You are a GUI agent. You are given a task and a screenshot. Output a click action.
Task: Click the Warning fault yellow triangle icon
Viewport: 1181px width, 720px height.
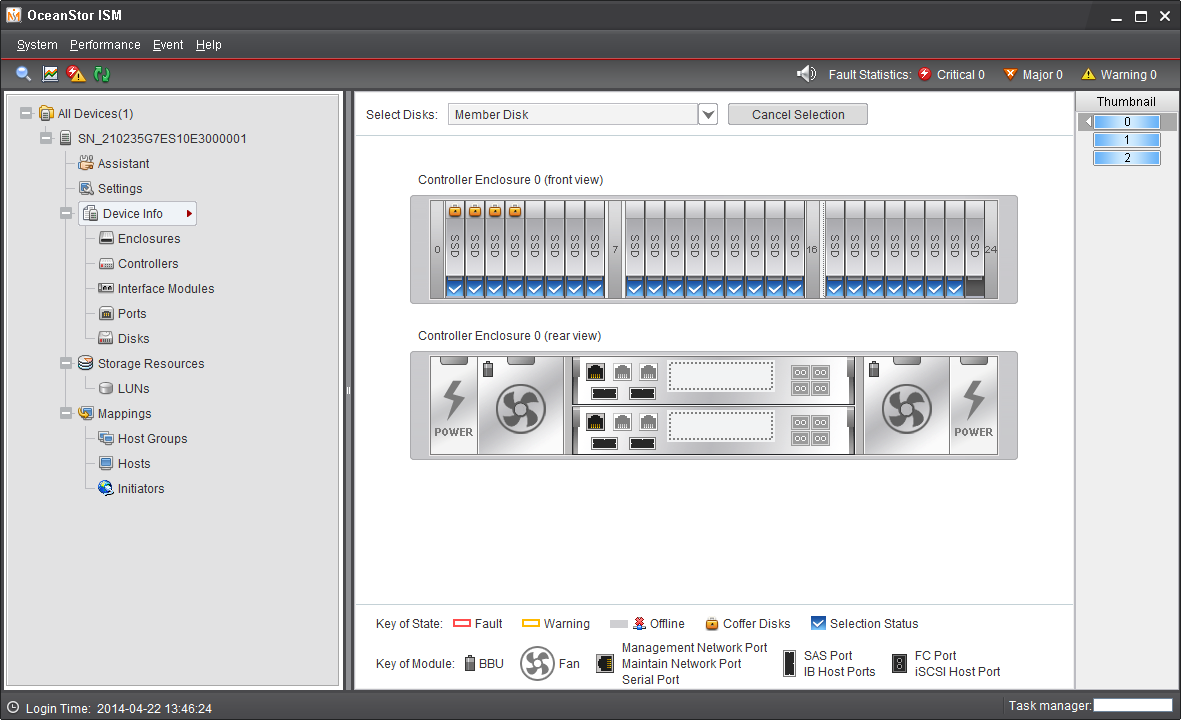point(1088,74)
